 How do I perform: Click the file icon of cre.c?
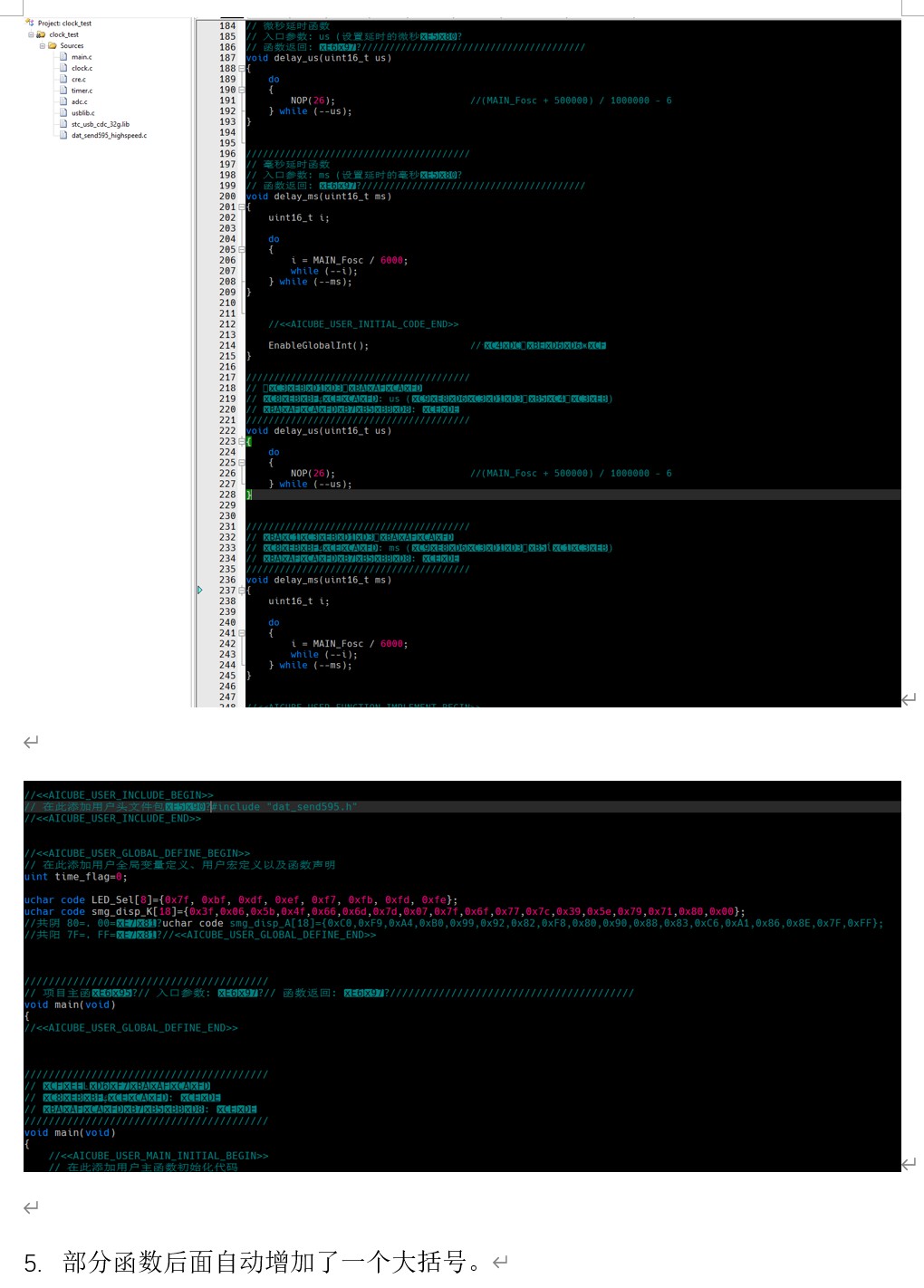coord(63,80)
